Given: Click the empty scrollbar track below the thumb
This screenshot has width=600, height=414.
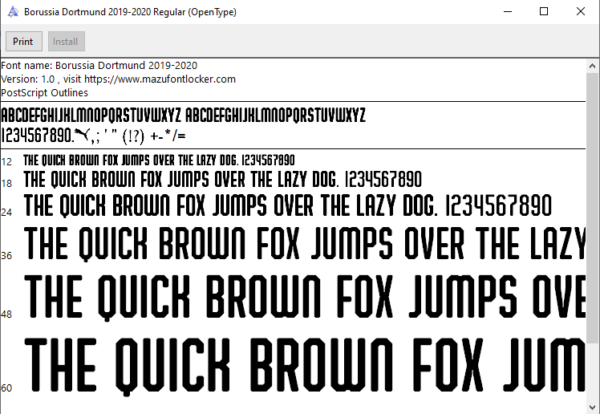Looking at the screenshot, I should tap(592, 370).
